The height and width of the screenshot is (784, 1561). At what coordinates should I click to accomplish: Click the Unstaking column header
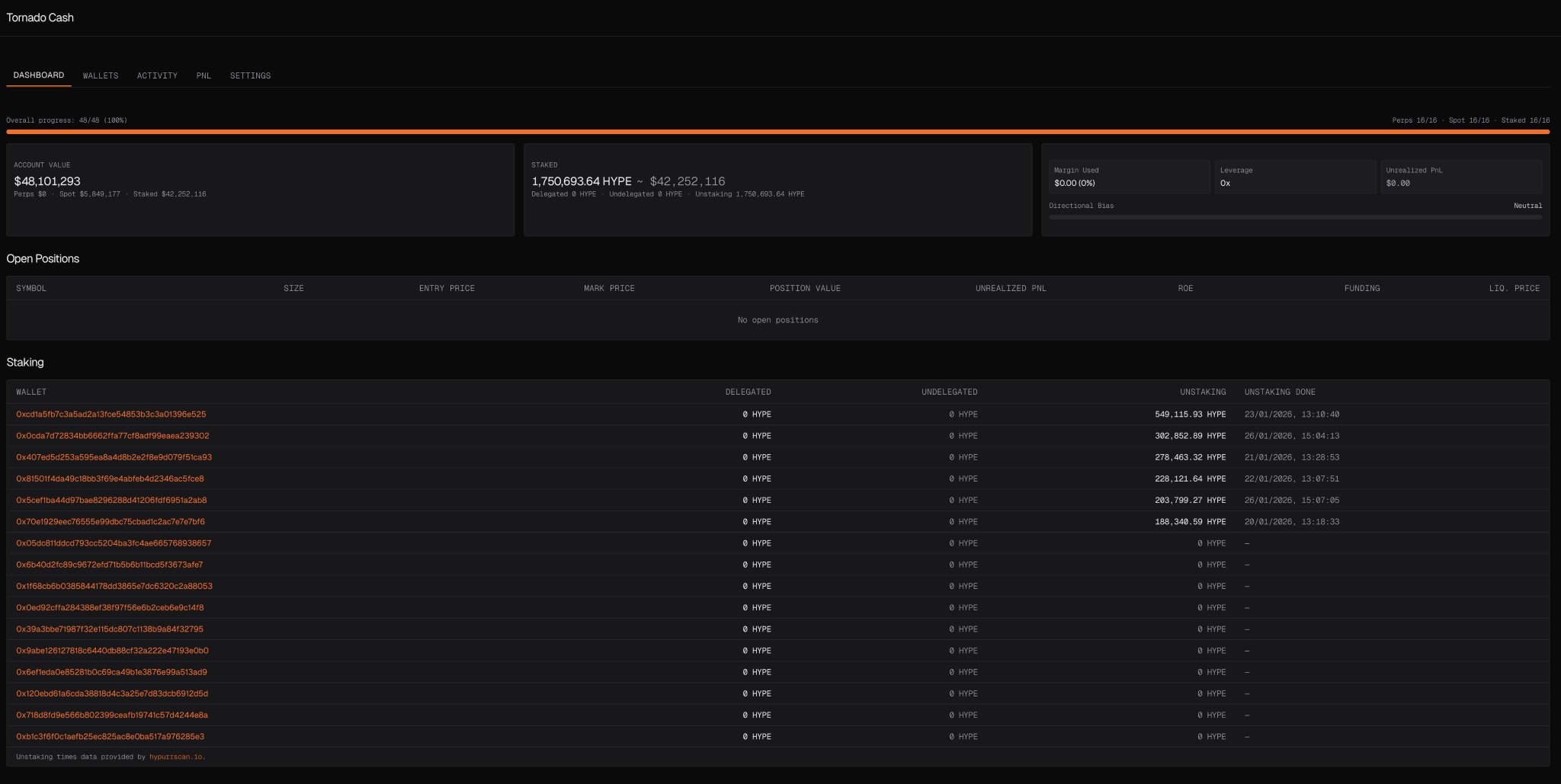pos(1203,392)
